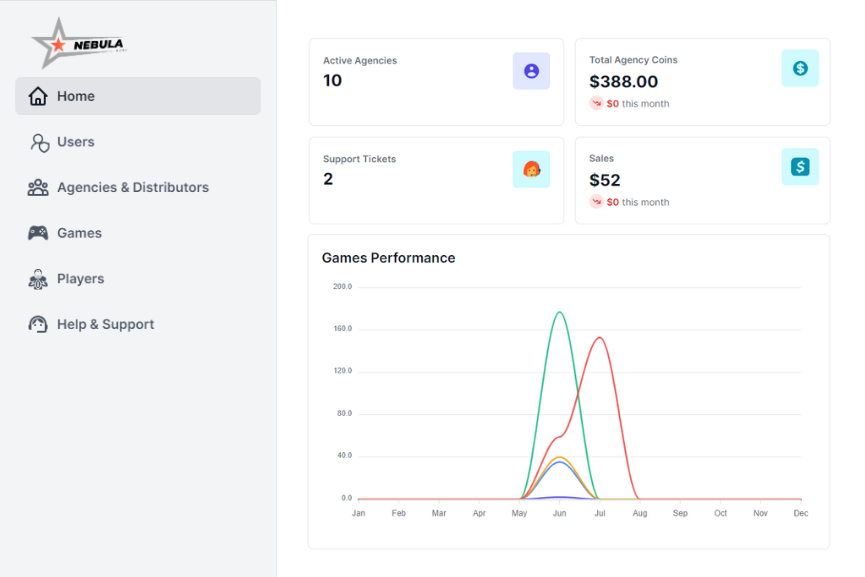Click the Jul label on chart axis
865x577 pixels.
coord(600,513)
